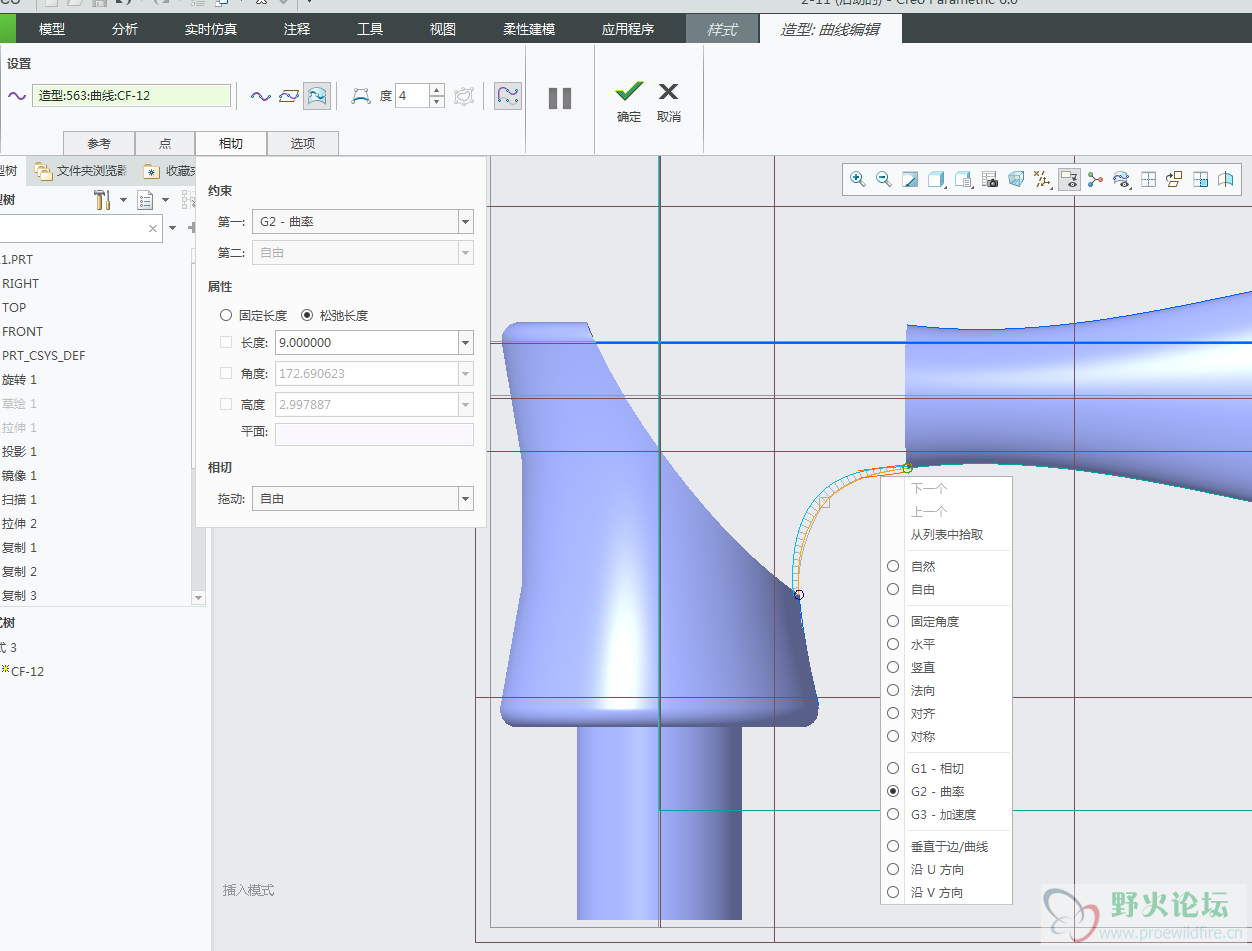This screenshot has height=951, width=1252.
Task: Open the search filter dropdown arrow
Action: 172,228
